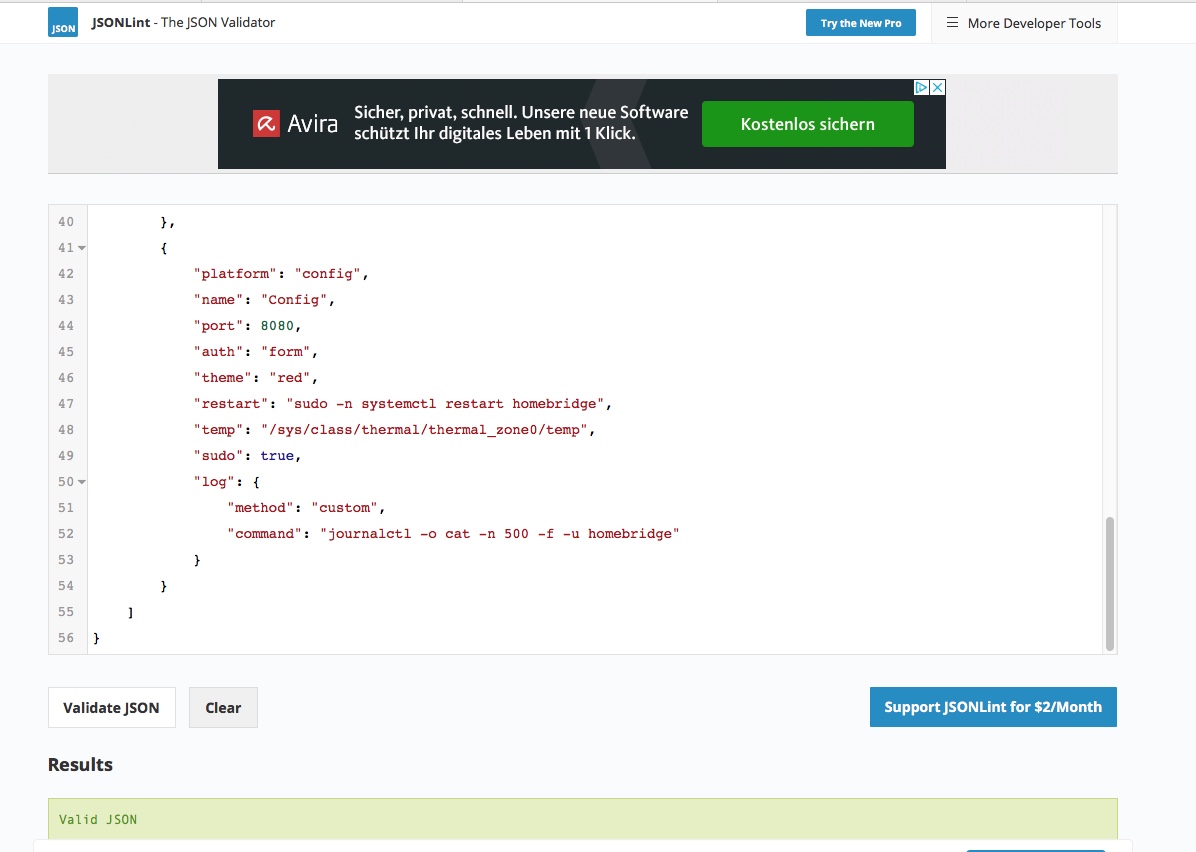Click the green Kostenlos sichern ad button
This screenshot has height=852, width=1196.
(807, 125)
